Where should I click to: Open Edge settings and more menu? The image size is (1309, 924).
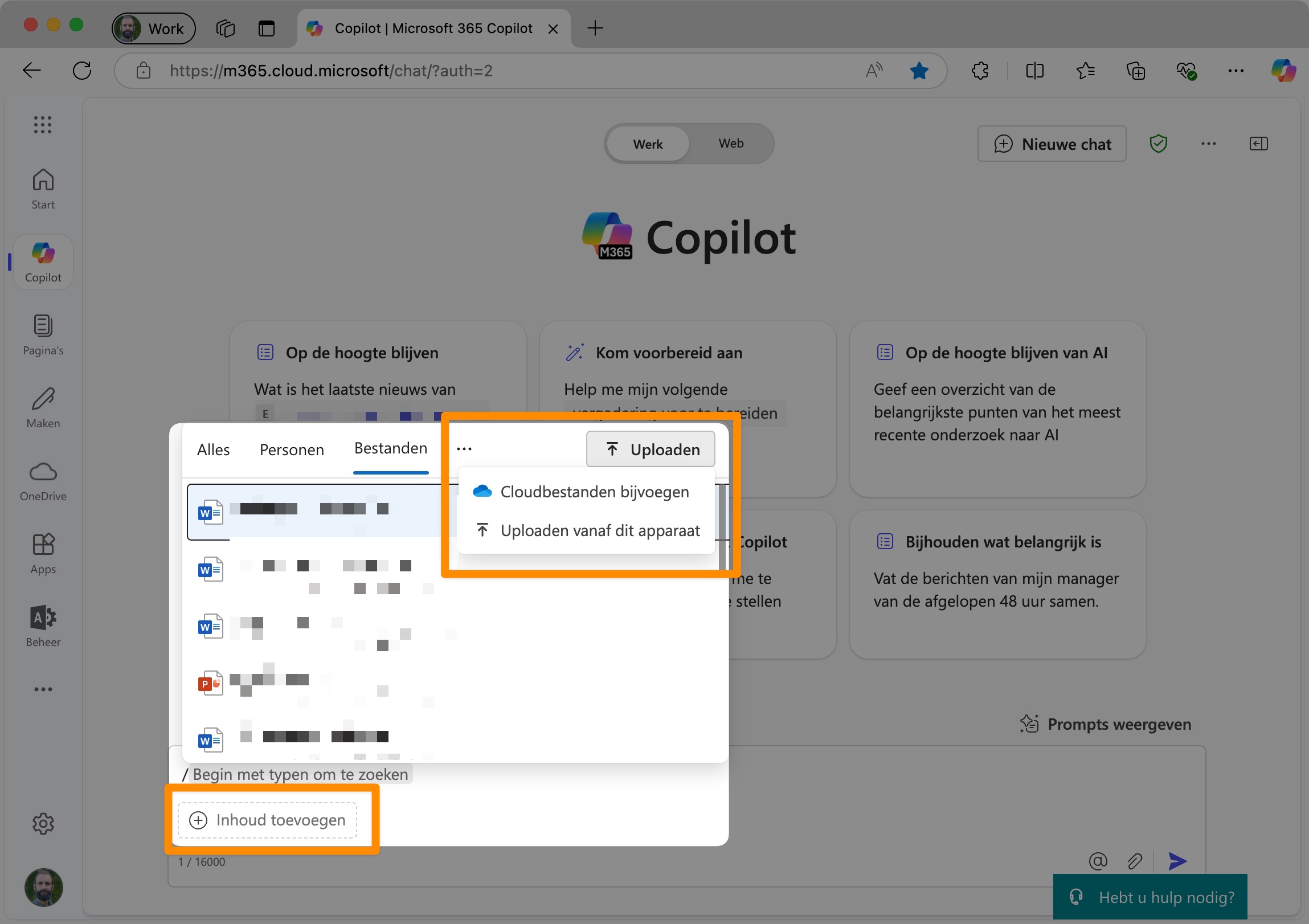pyautogui.click(x=1236, y=71)
